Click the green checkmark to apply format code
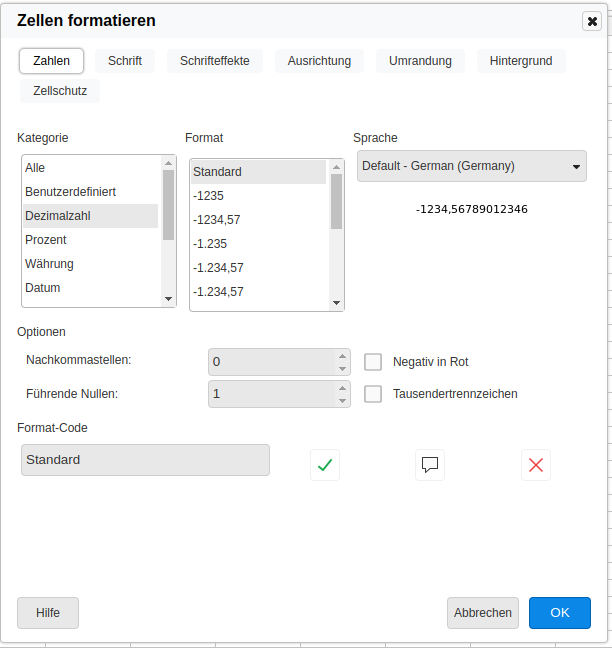The height and width of the screenshot is (648, 612). point(325,465)
